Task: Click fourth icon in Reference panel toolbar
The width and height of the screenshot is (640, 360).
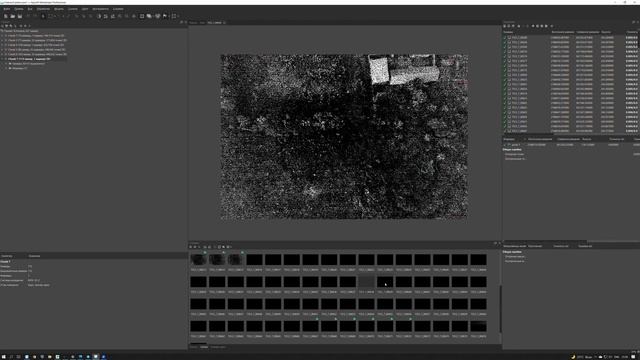Action: (x=519, y=26)
